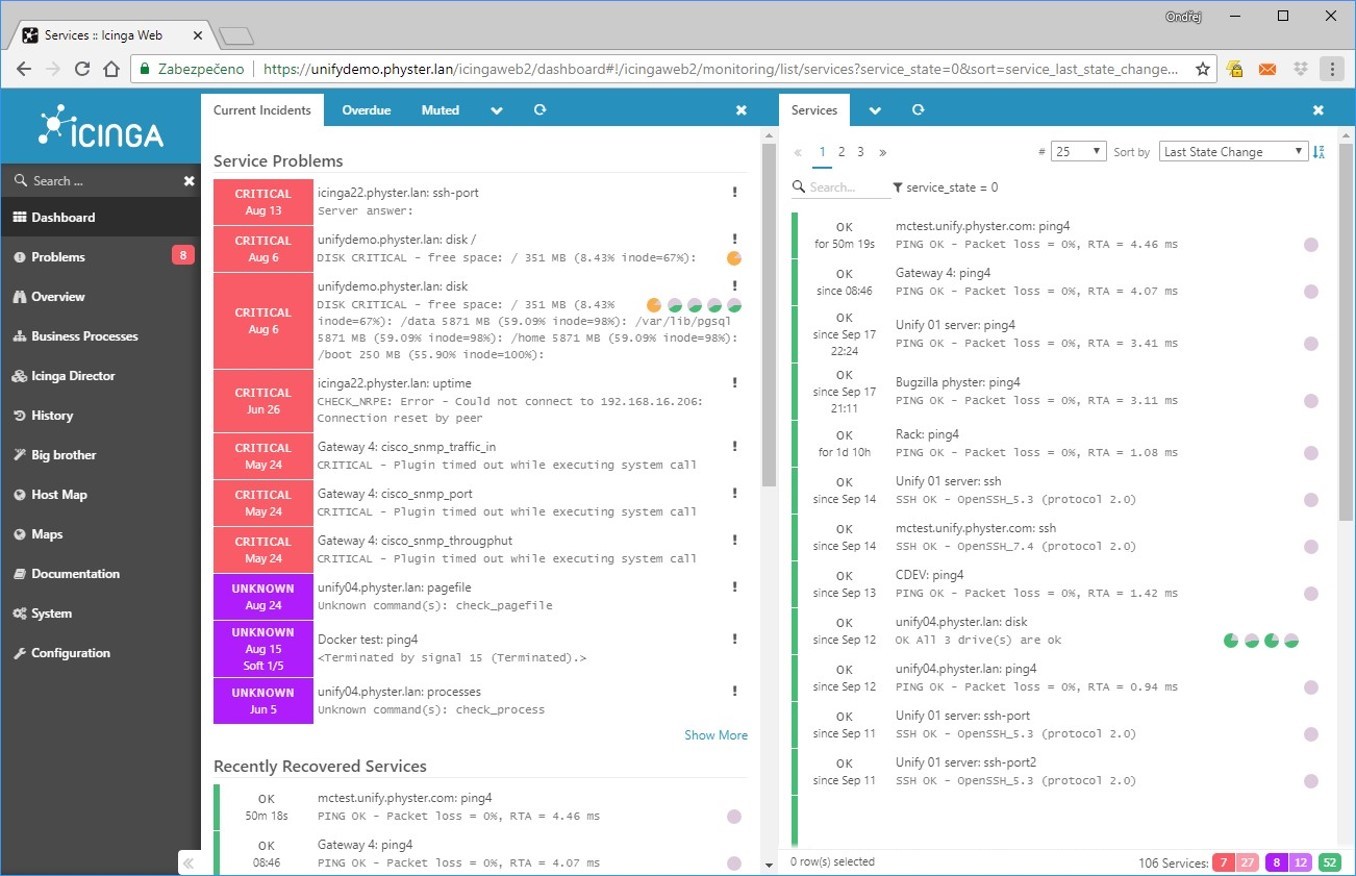Screen dimensions: 1356x876
Task: Click unhandled icon for ssh-port problem
Action: click(734, 192)
